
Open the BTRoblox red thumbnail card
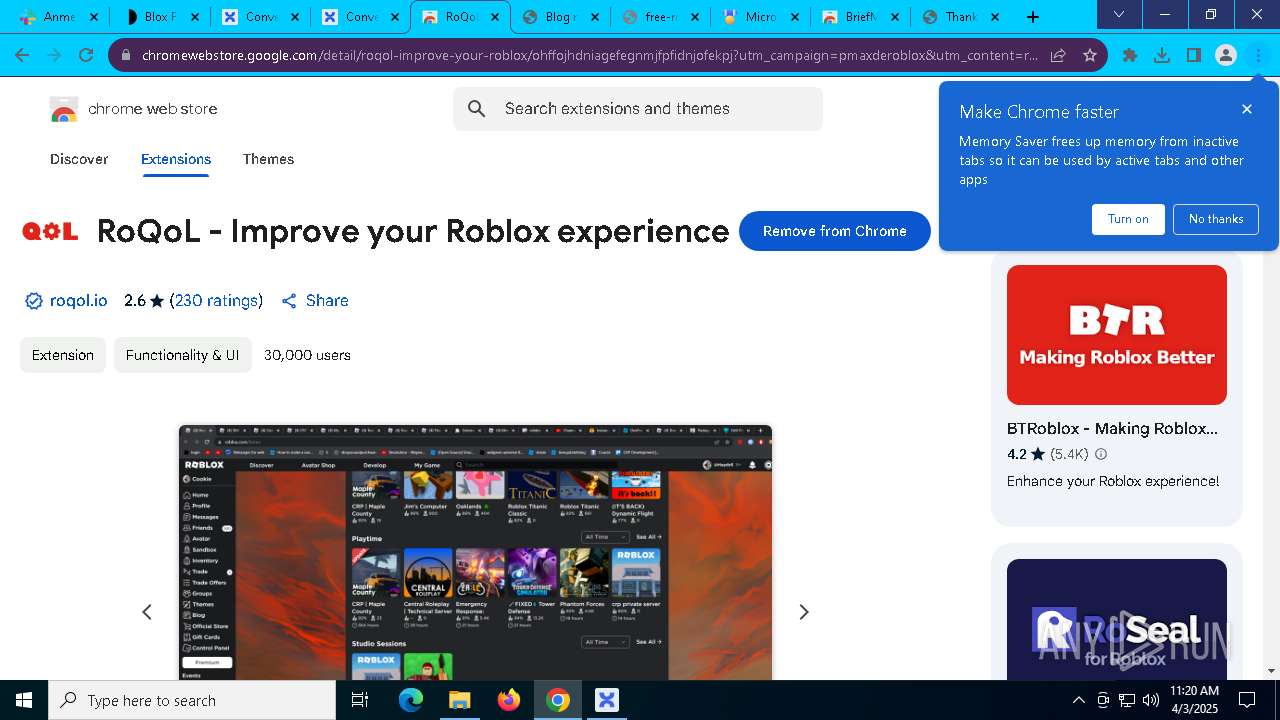tap(1117, 335)
